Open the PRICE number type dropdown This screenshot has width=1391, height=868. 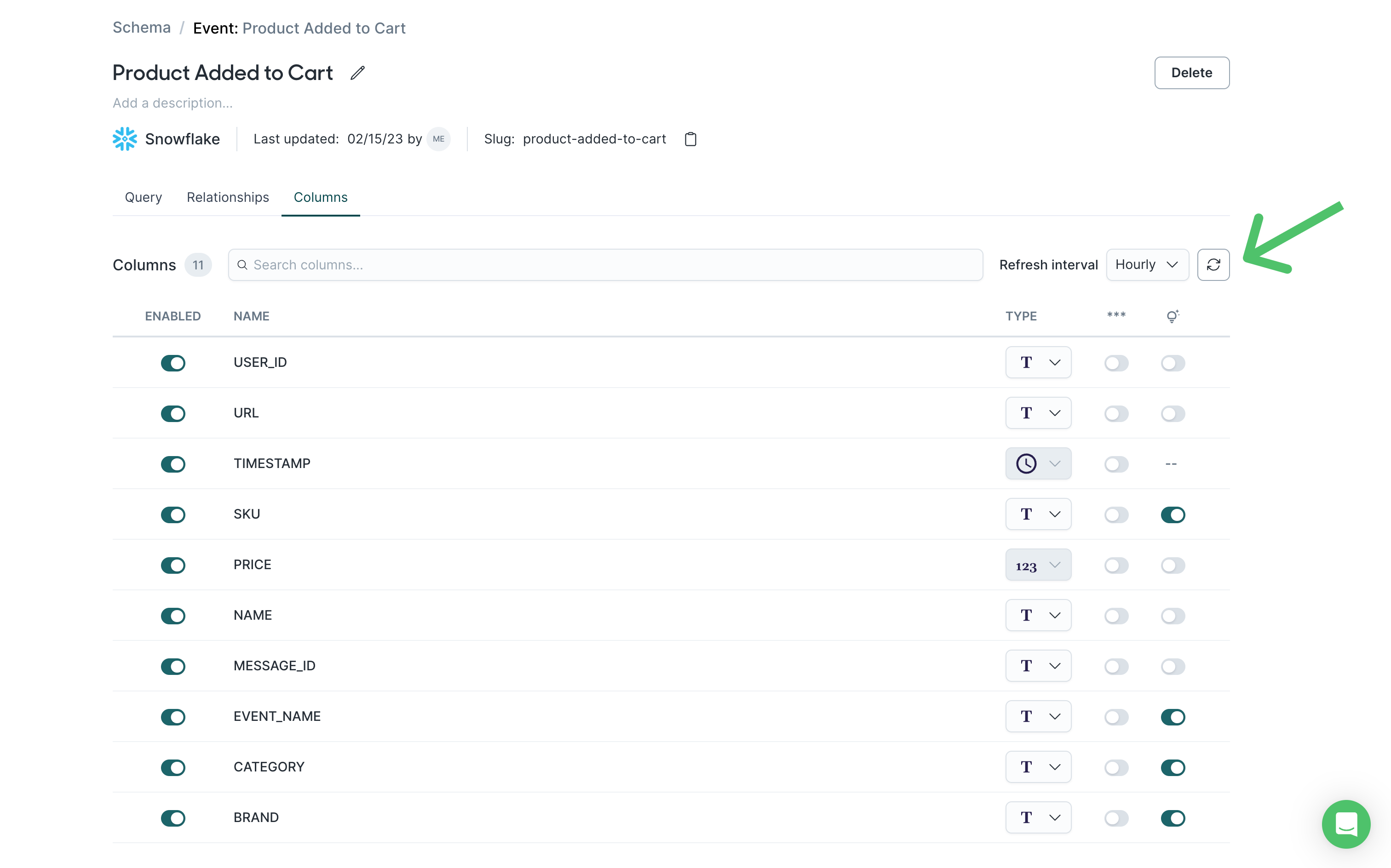point(1038,564)
